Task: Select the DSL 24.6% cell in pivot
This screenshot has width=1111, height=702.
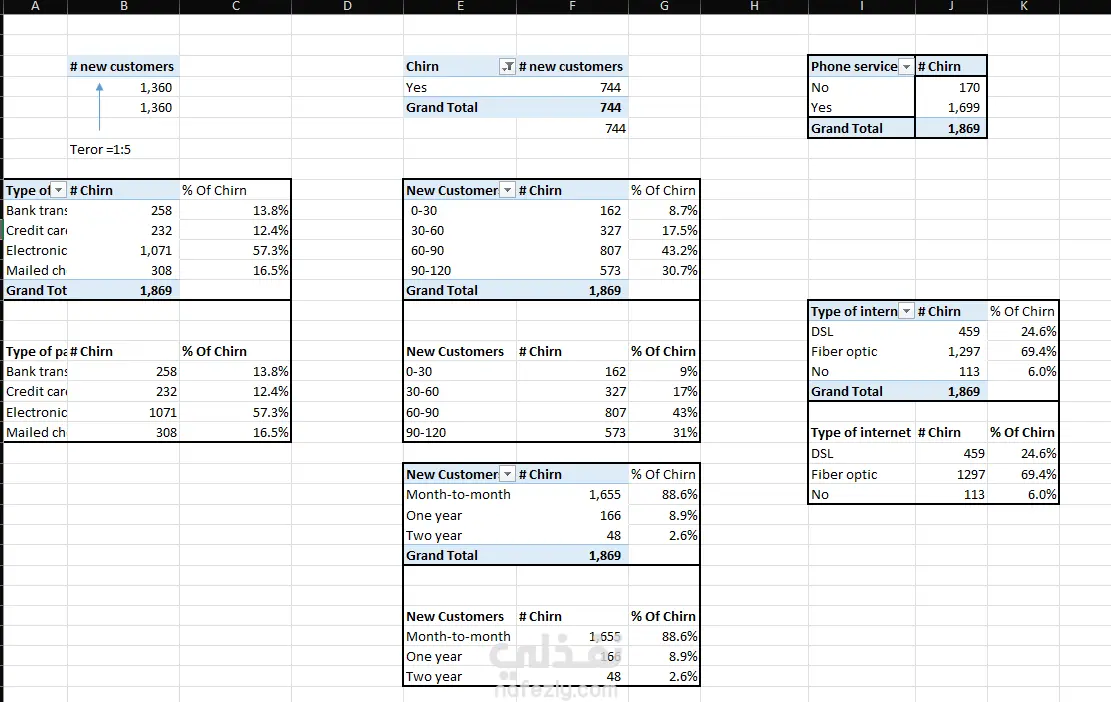Action: (1022, 332)
